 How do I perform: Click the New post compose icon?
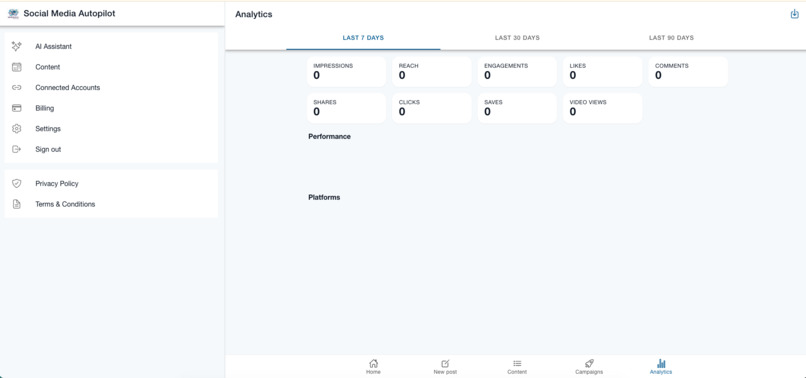(x=445, y=364)
